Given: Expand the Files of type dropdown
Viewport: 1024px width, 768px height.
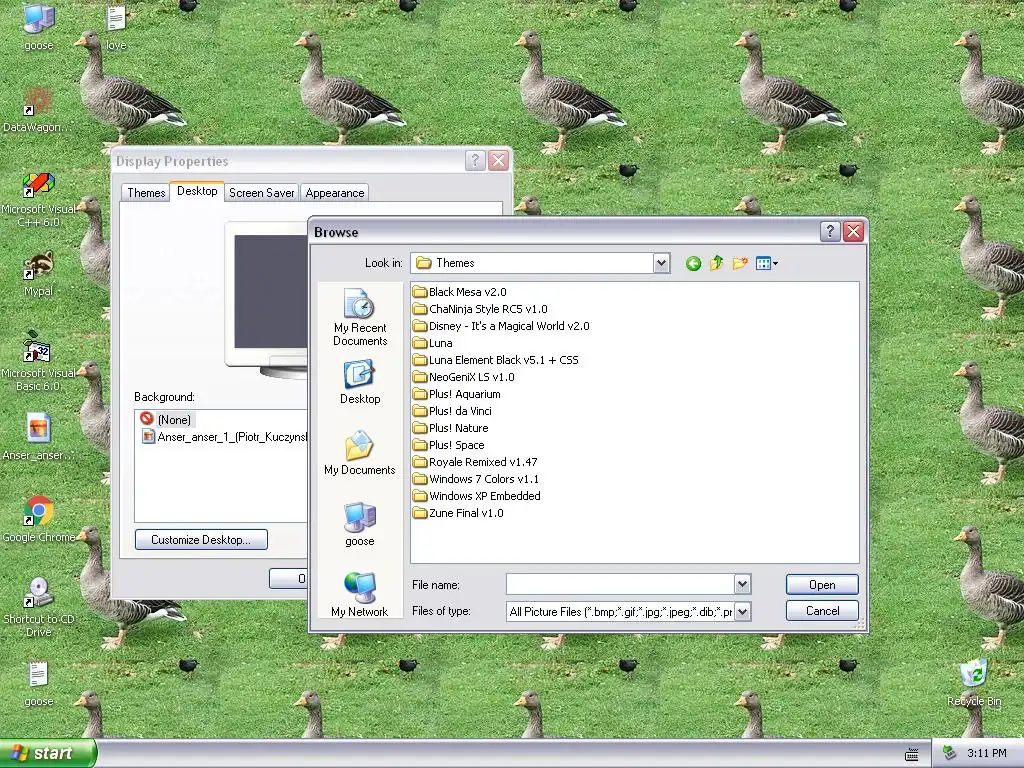Looking at the screenshot, I should pyautogui.click(x=743, y=611).
